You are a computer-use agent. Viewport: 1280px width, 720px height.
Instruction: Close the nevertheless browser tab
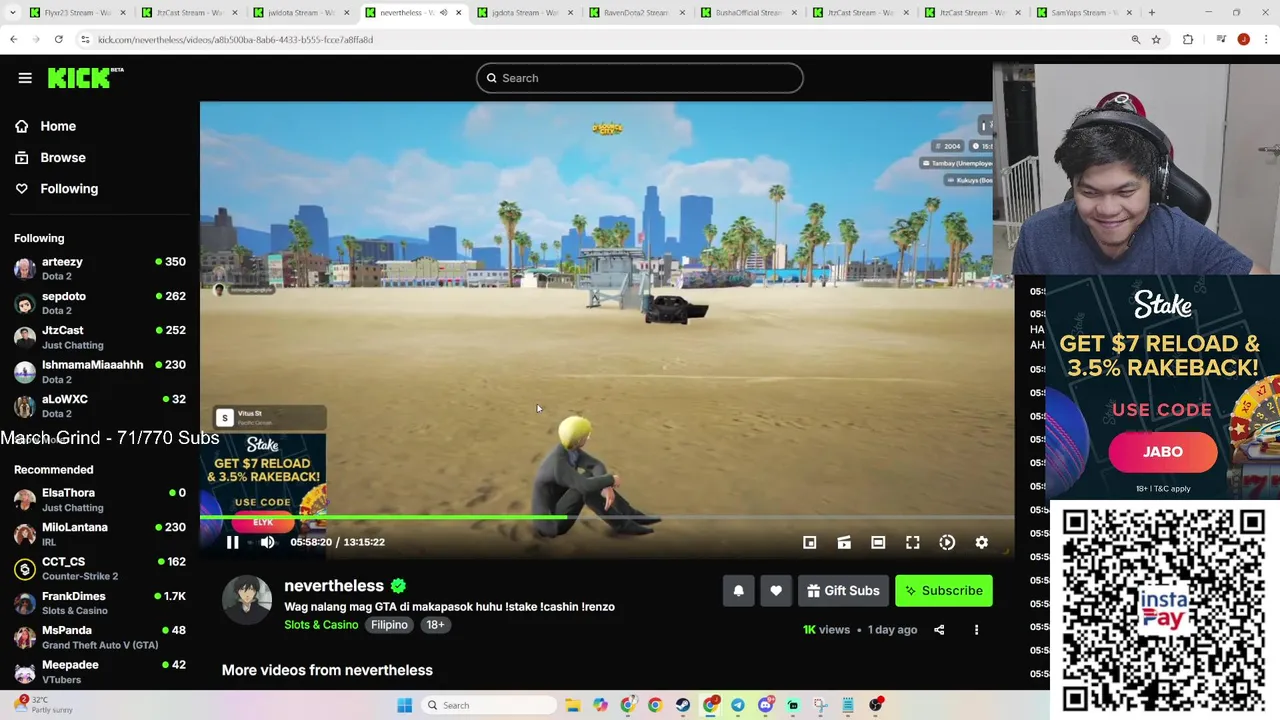point(459,13)
